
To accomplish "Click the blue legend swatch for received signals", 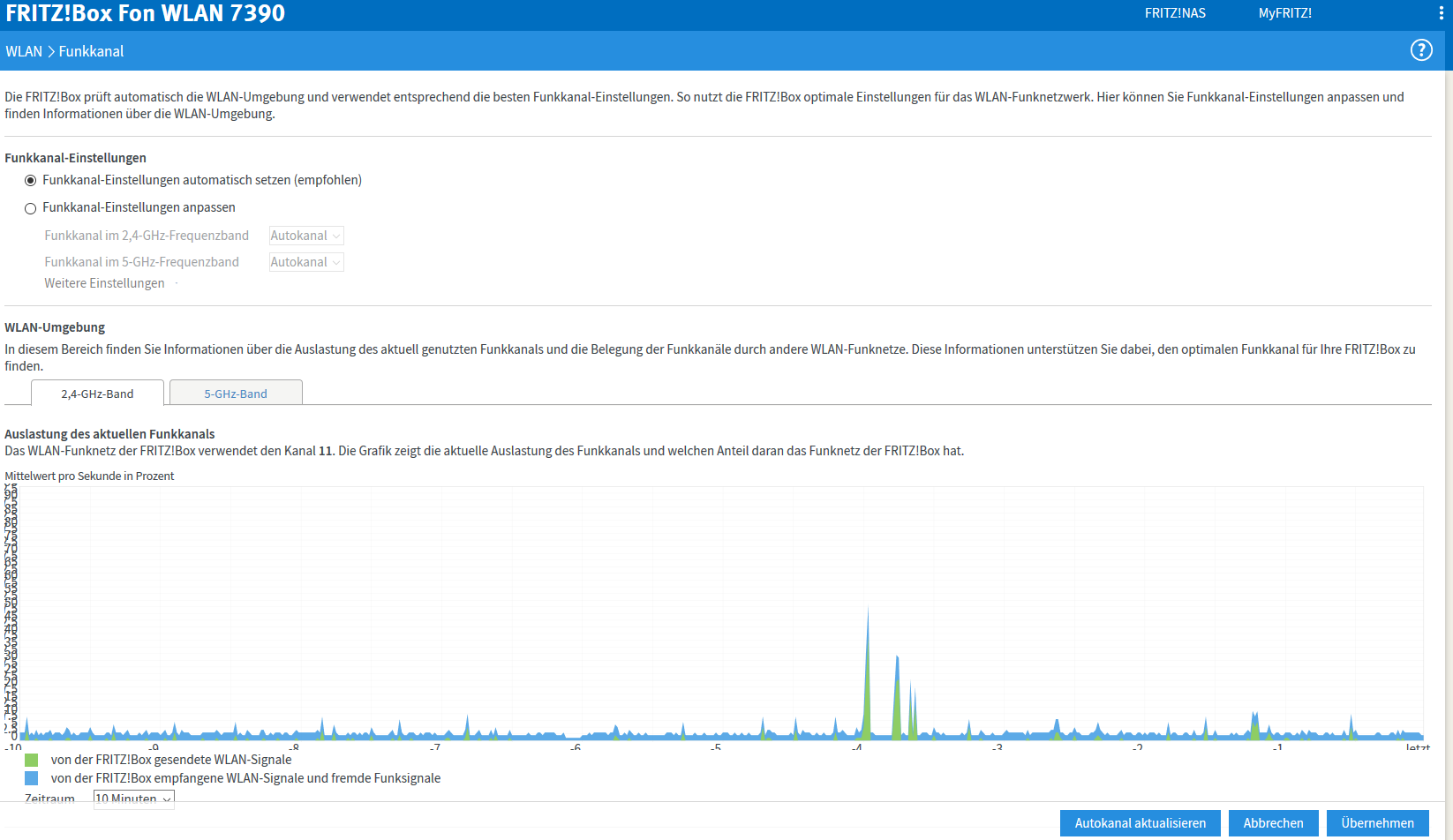I will tap(32, 778).
